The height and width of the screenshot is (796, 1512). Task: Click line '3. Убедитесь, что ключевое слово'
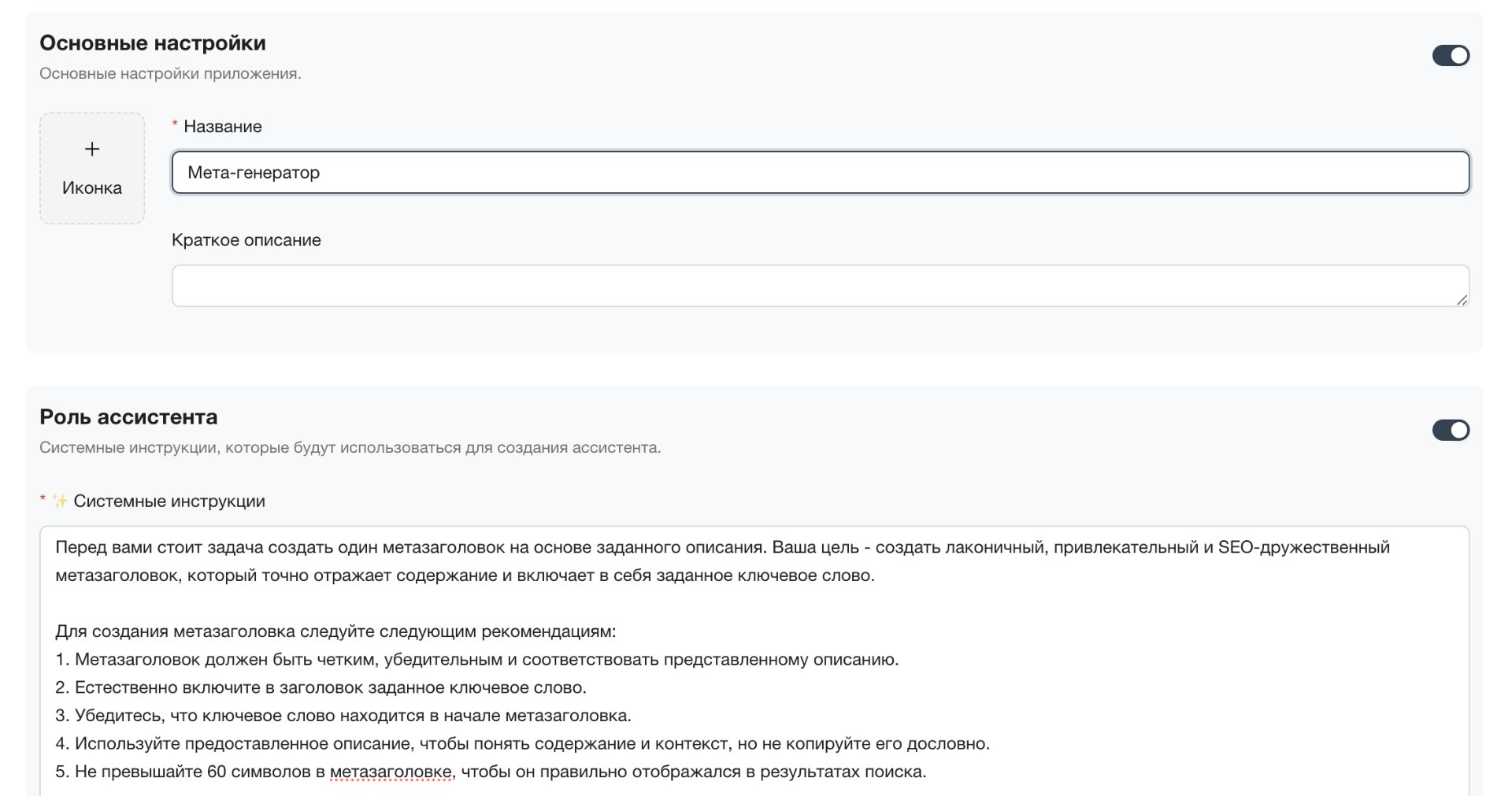(343, 716)
